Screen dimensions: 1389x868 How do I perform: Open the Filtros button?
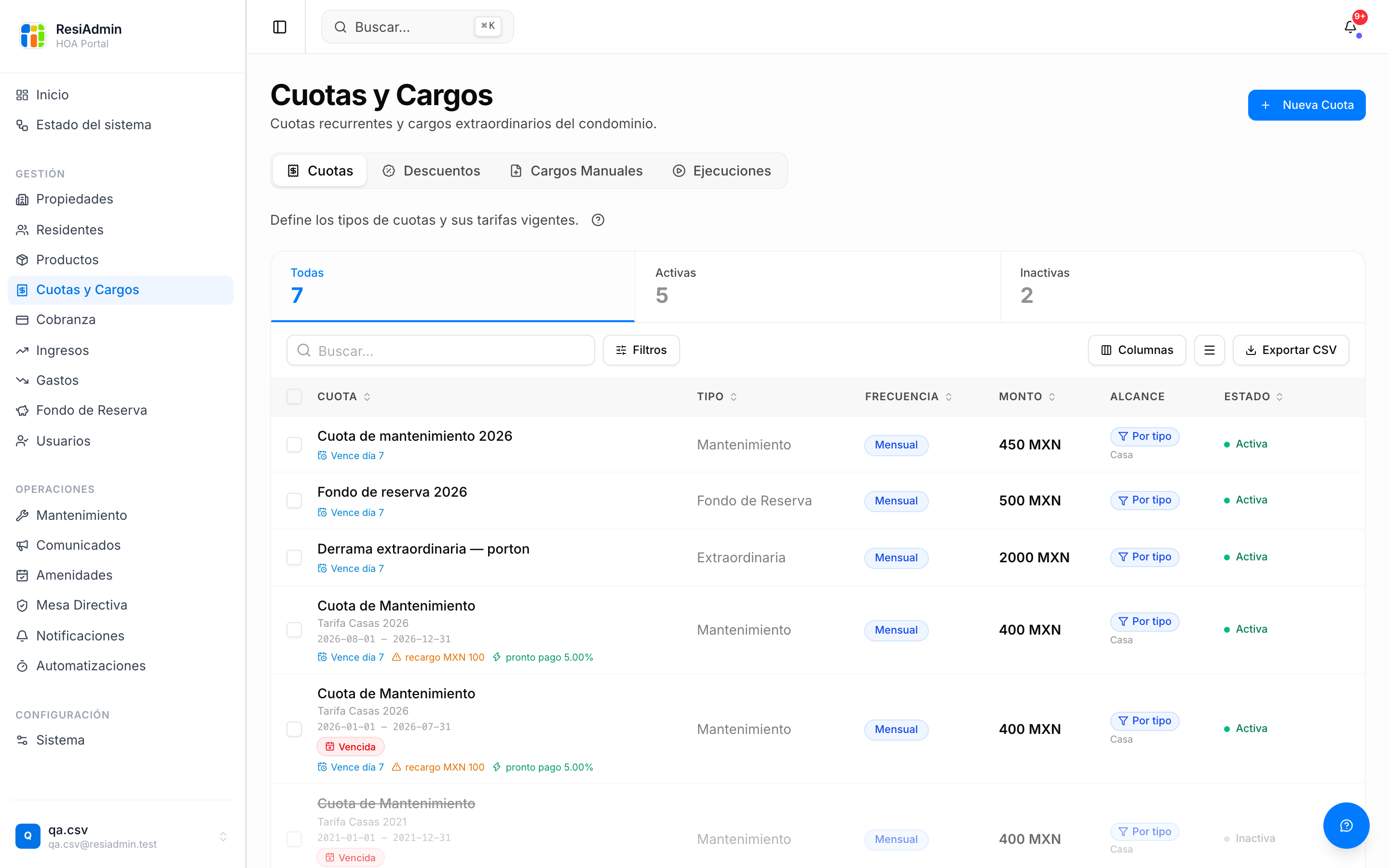[640, 350]
